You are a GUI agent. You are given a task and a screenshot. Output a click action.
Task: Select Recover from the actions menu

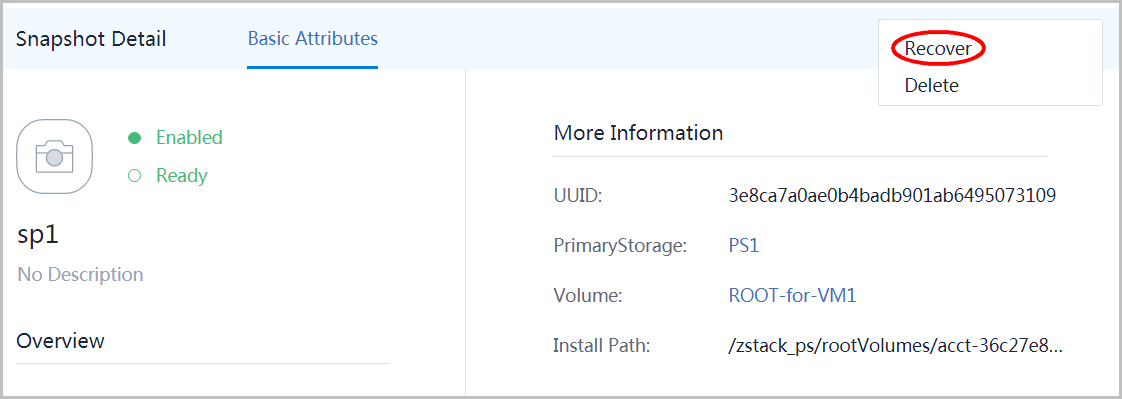(938, 49)
